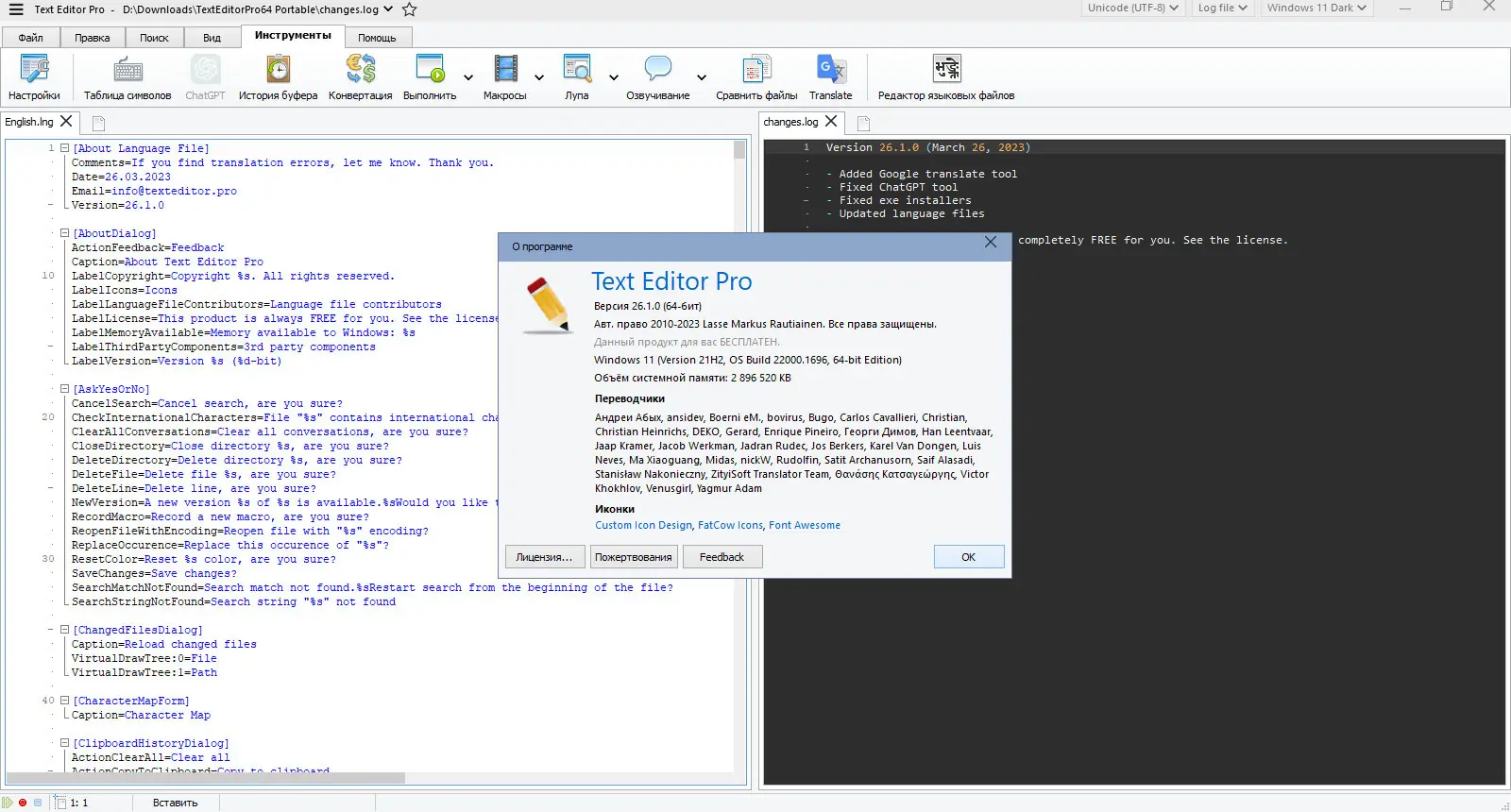This screenshot has width=1511, height=812.
Task: Follow the Custom Icon Design link
Action: 644,525
